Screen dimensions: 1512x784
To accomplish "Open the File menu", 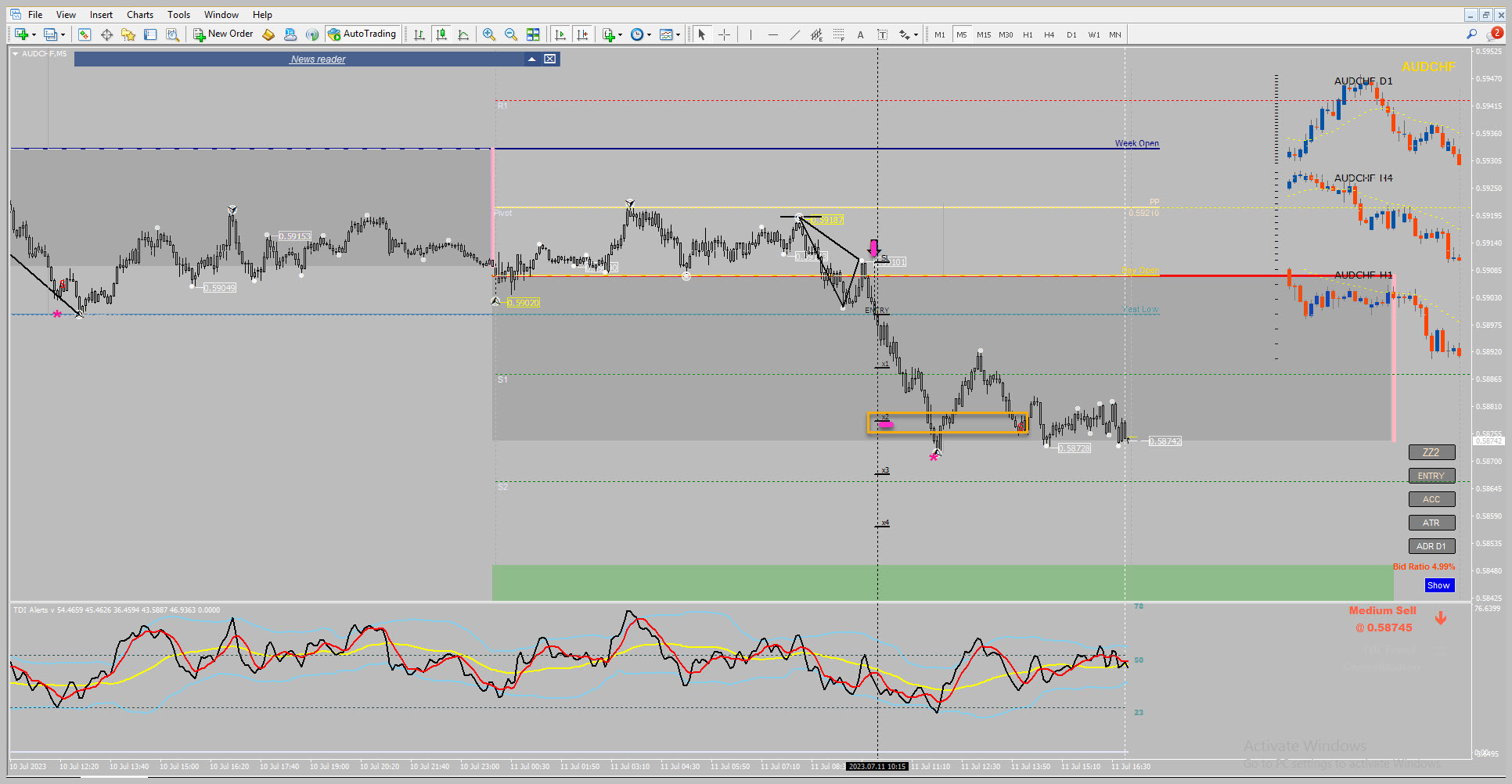I will pos(35,15).
